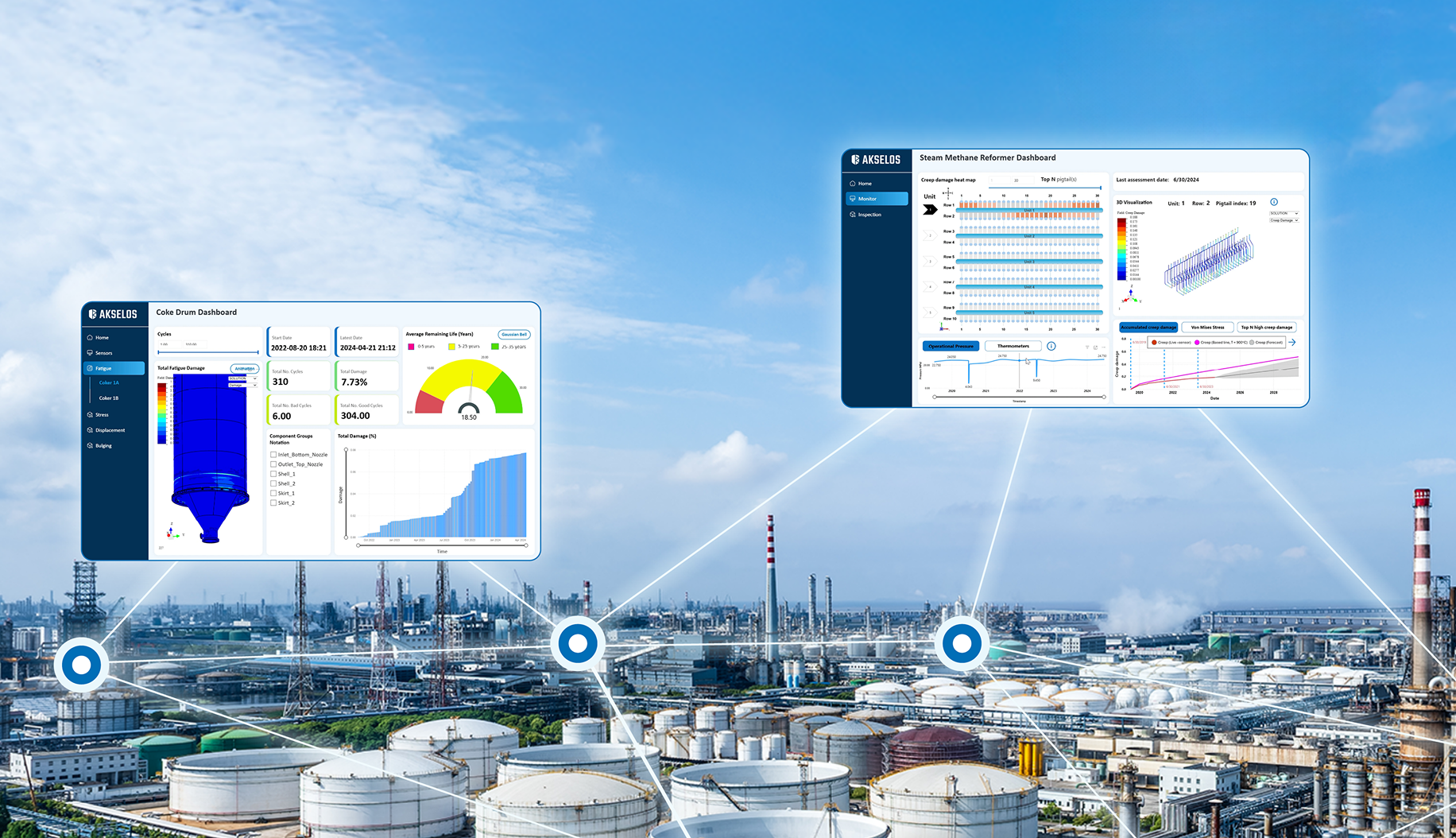
Task: Open the Damage dropdown on the drum view
Action: [243, 385]
